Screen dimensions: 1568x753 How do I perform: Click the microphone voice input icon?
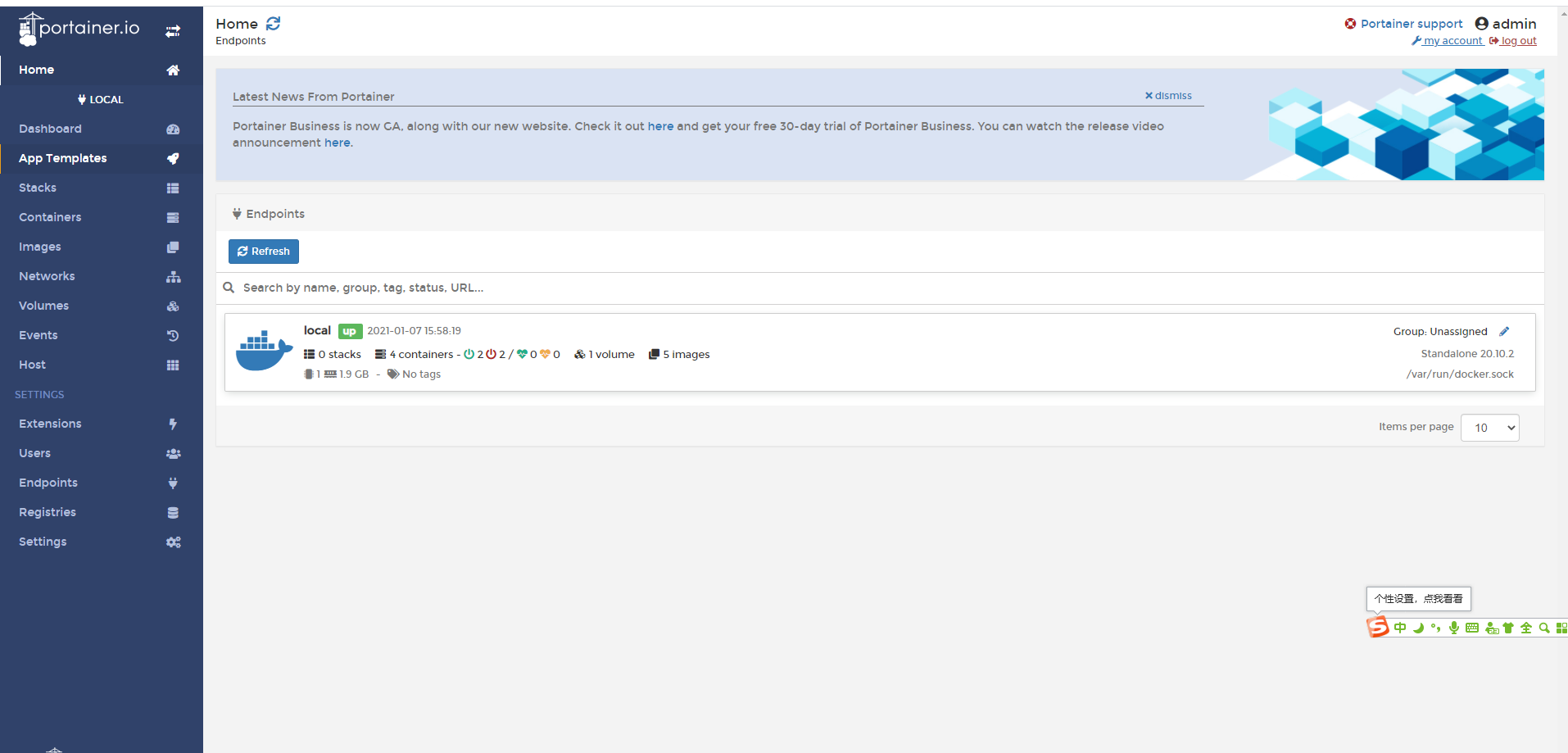coord(1454,628)
